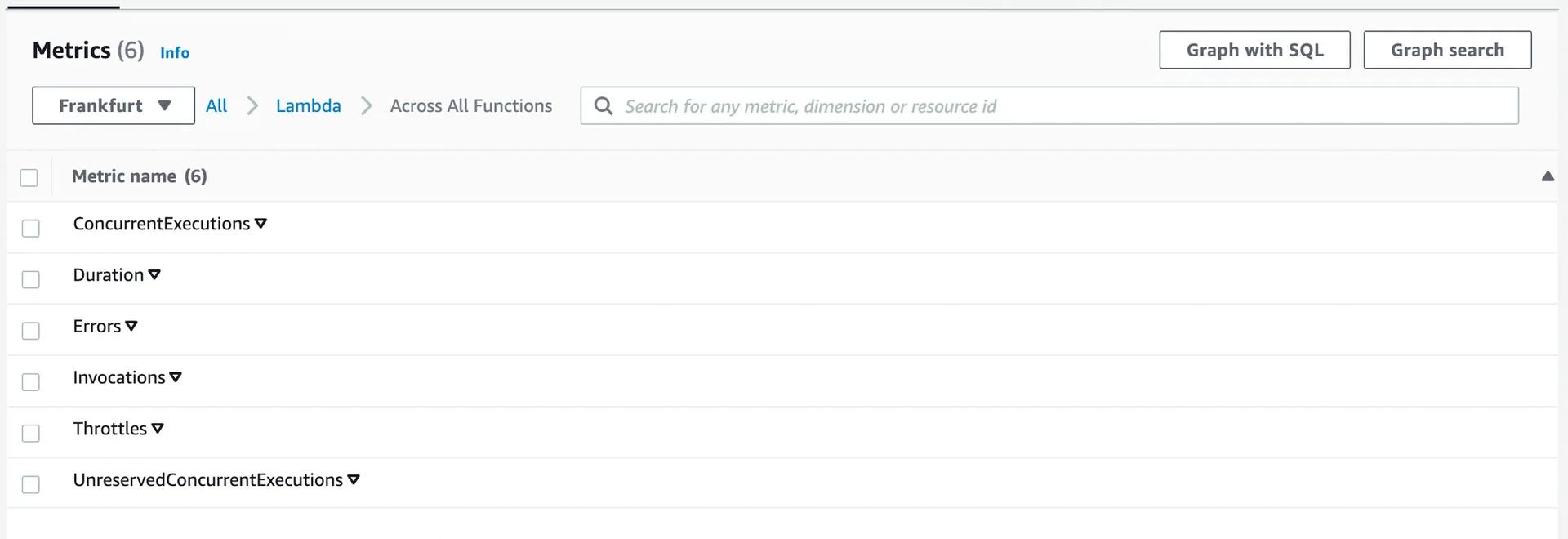Check the Duration metric checkbox
The image size is (1568, 539).
tap(30, 279)
